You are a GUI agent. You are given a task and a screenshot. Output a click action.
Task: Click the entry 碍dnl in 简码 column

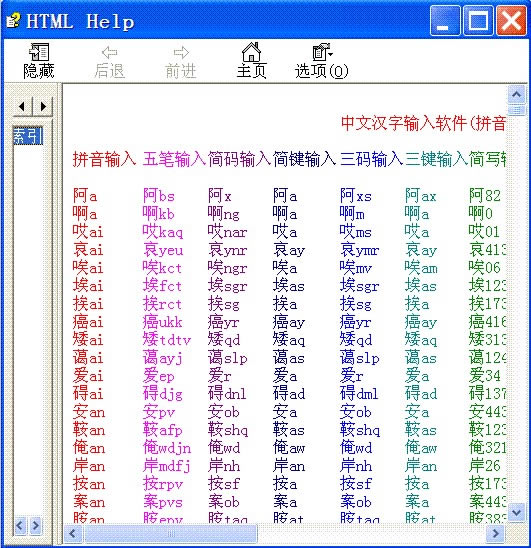pos(227,394)
